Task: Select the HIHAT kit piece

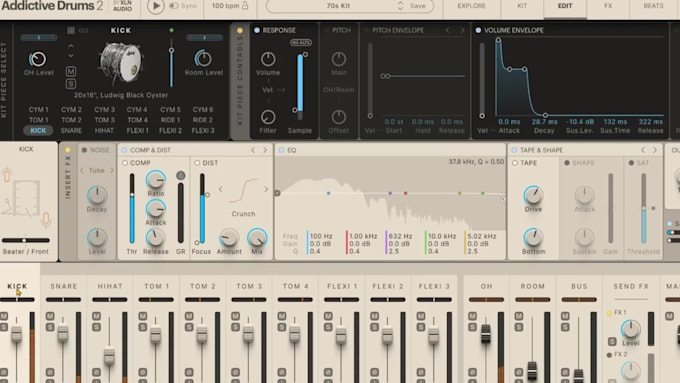Action: pos(104,131)
